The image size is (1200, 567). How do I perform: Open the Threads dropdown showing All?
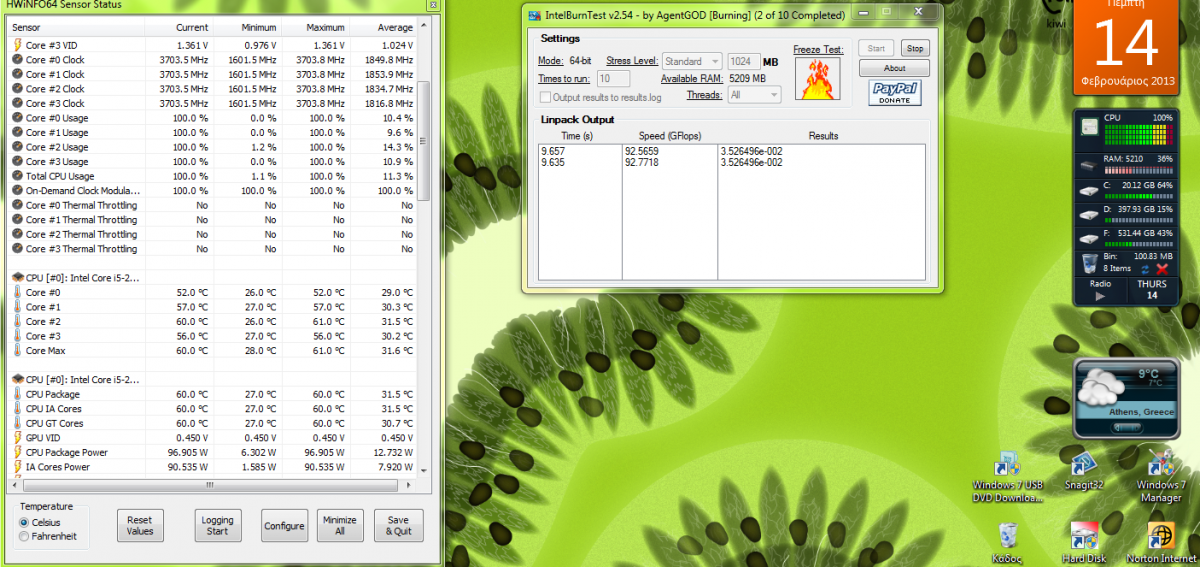pyautogui.click(x=755, y=95)
